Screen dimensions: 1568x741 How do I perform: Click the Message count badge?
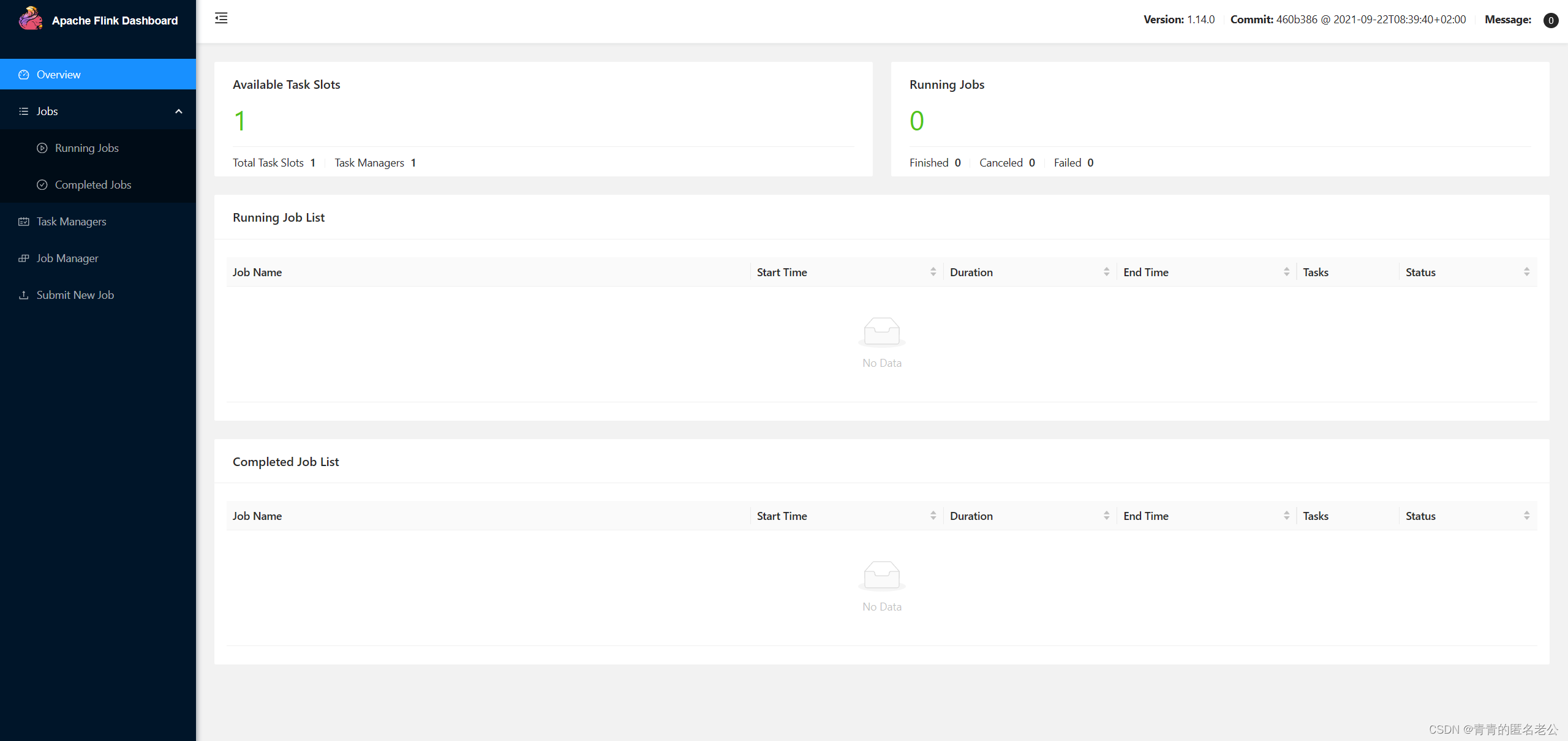pos(1550,20)
